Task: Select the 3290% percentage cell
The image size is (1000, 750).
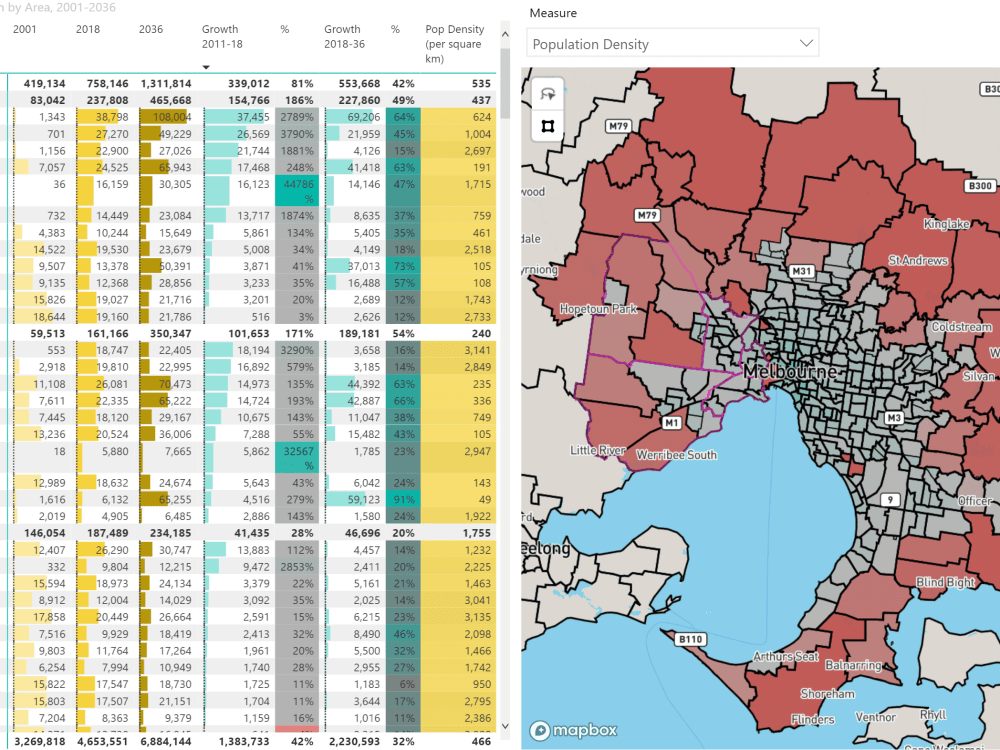Action: click(296, 350)
